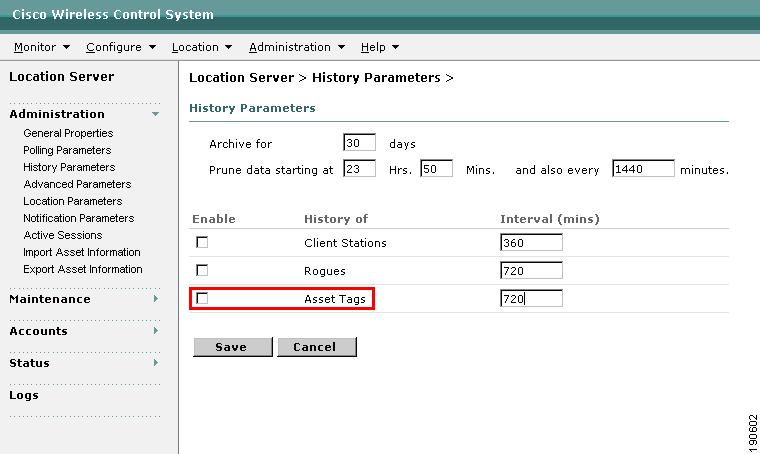Click the Archive for days field

(x=359, y=142)
